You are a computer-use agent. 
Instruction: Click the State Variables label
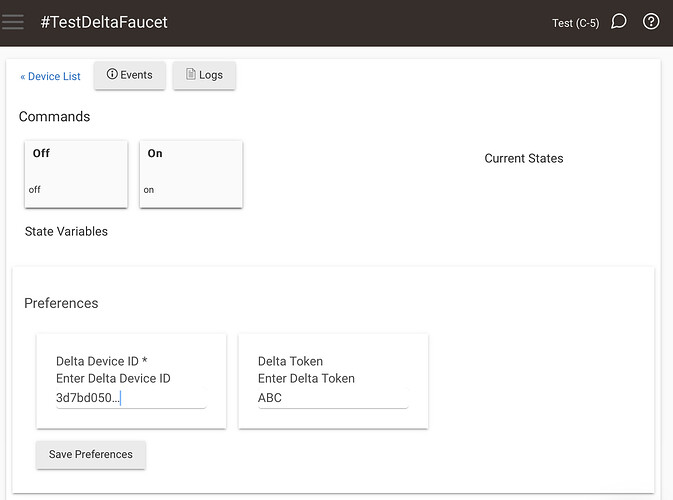click(x=66, y=232)
